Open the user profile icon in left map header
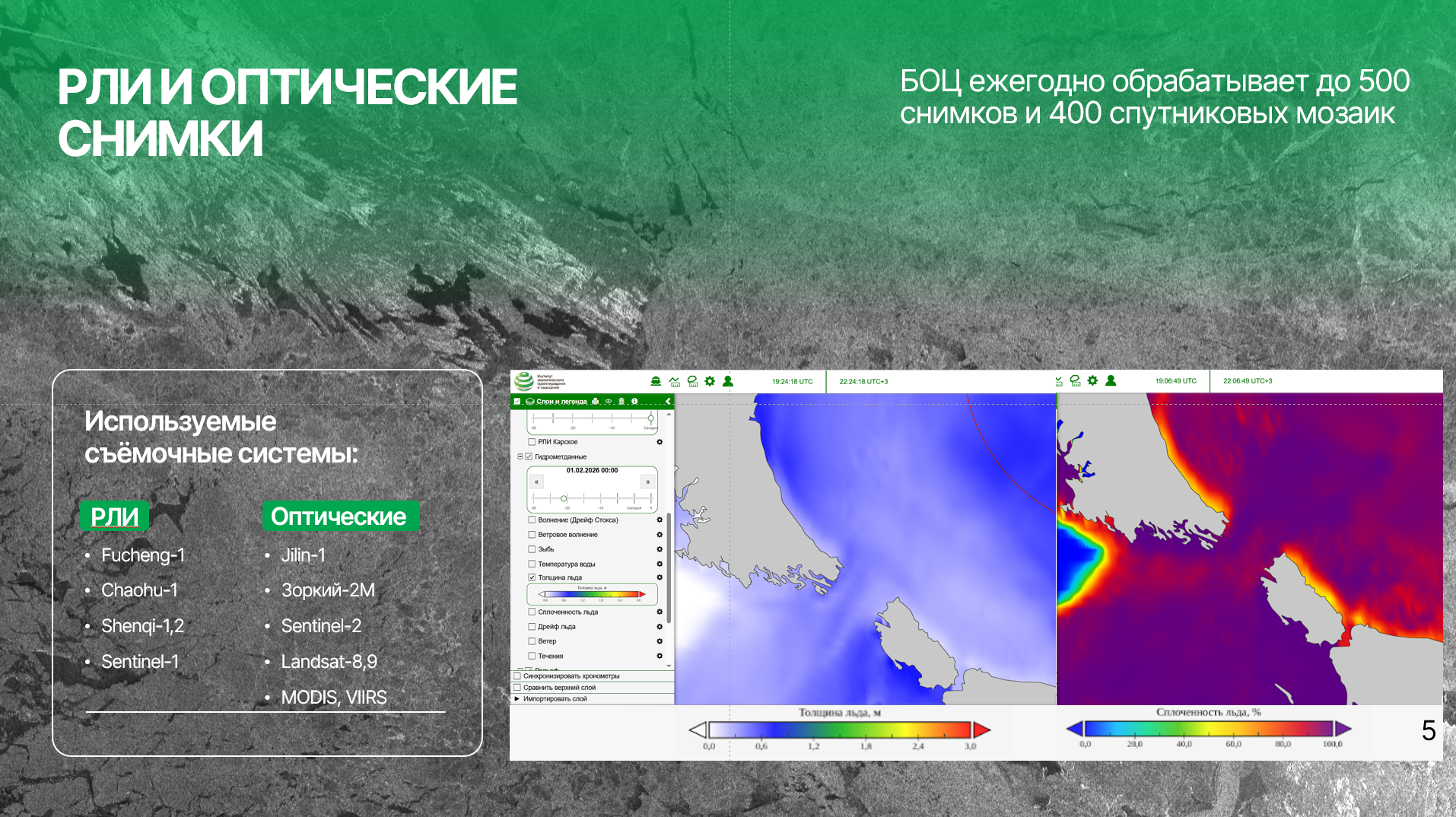The height and width of the screenshot is (817, 1456). click(728, 381)
